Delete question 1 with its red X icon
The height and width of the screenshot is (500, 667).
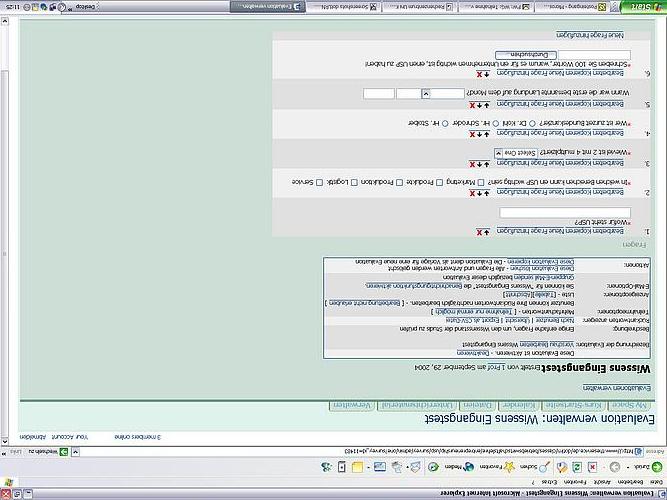coord(479,232)
